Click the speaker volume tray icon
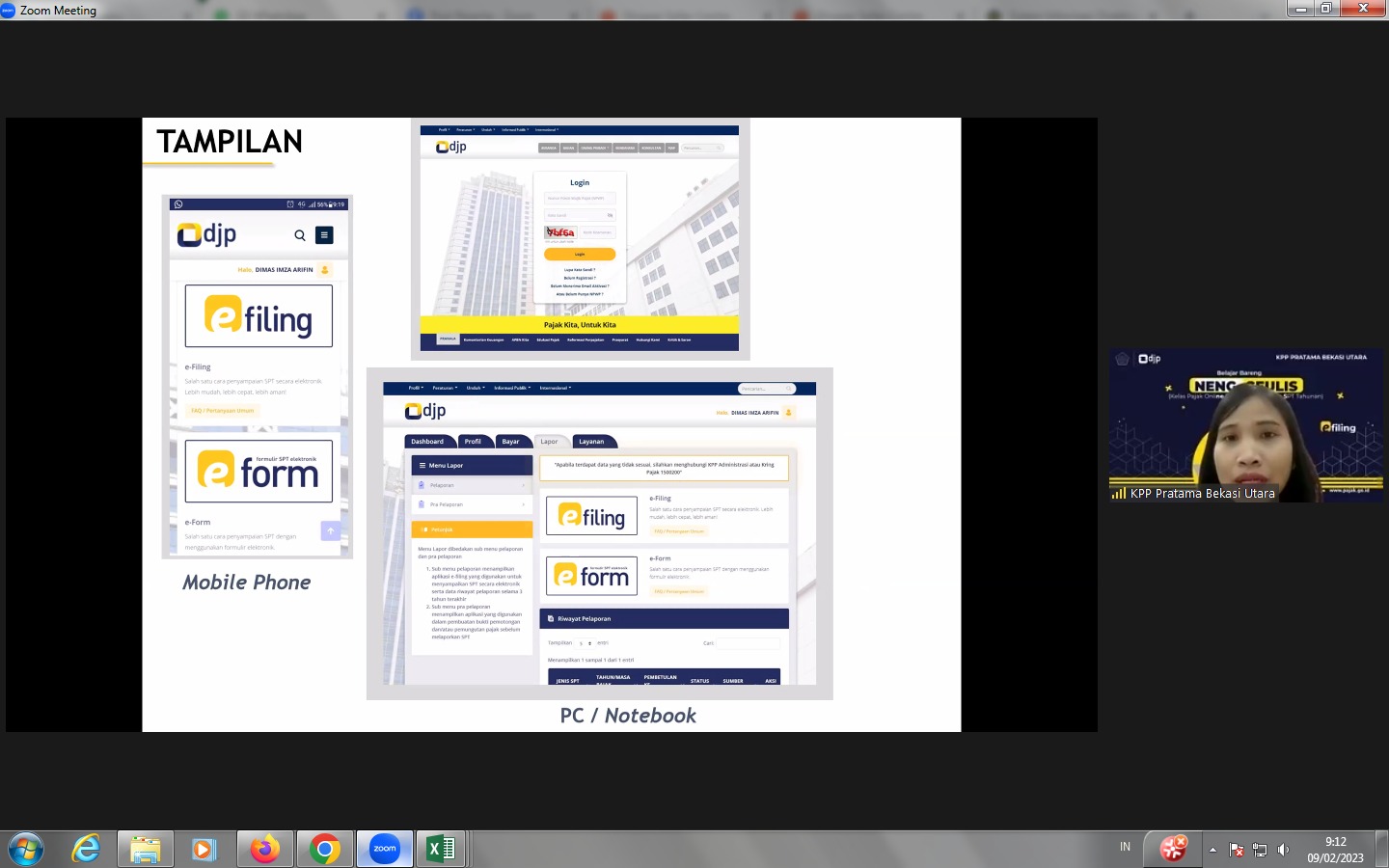The image size is (1389, 868). (1283, 850)
